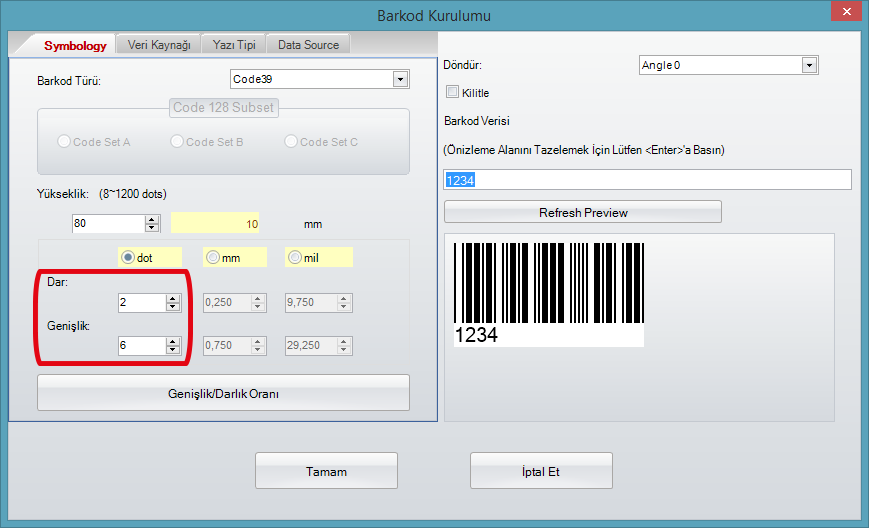
Task: Enable the Kilitle checkbox
Action: (452, 92)
